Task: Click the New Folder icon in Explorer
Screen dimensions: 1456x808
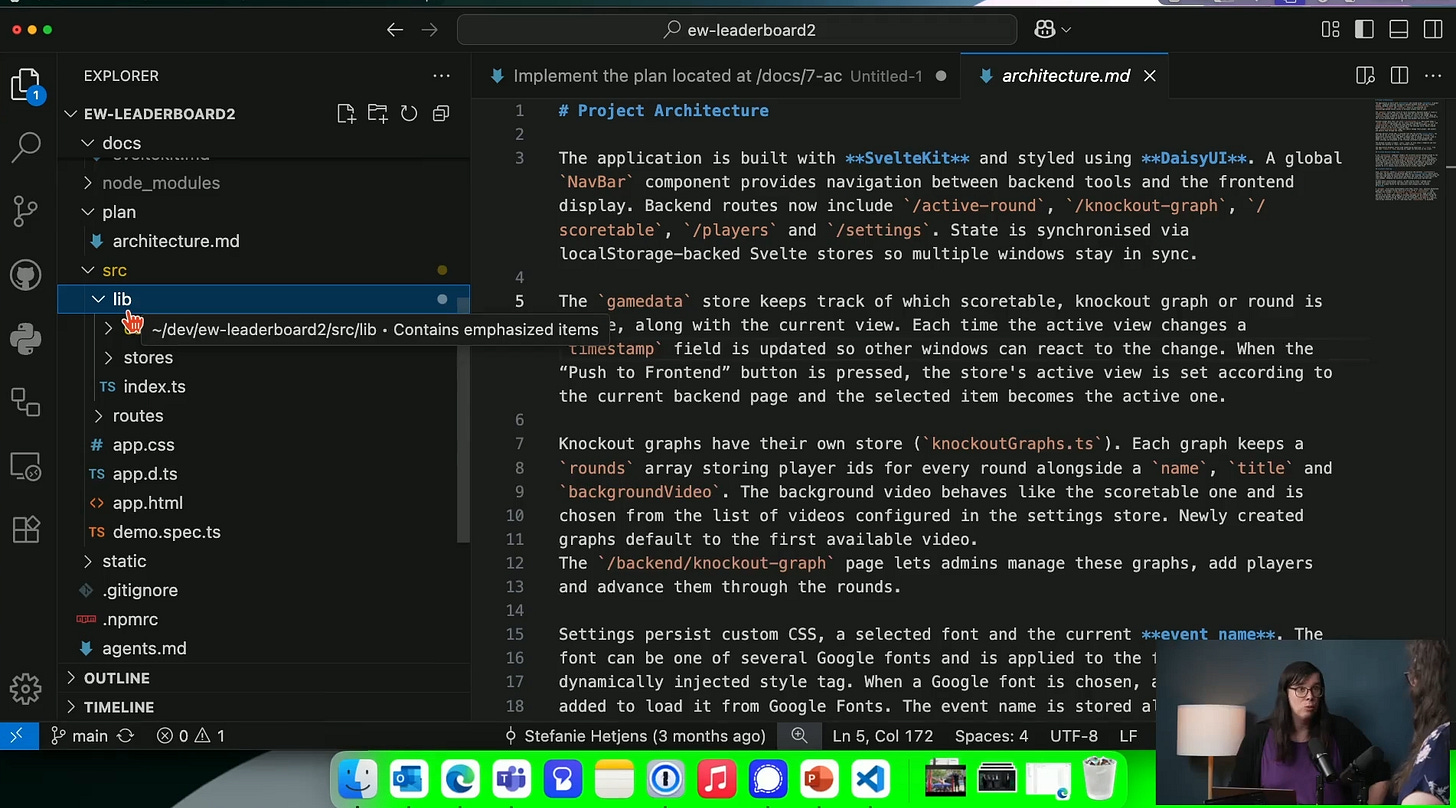Action: (377, 114)
